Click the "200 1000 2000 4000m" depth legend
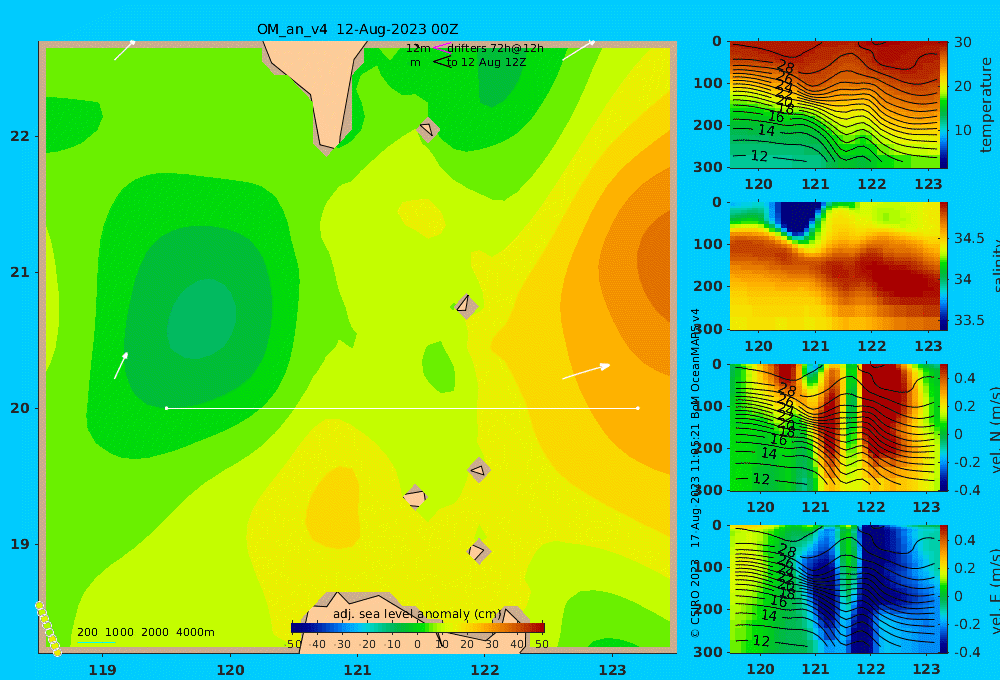The width and height of the screenshot is (1000, 680). [x=145, y=632]
